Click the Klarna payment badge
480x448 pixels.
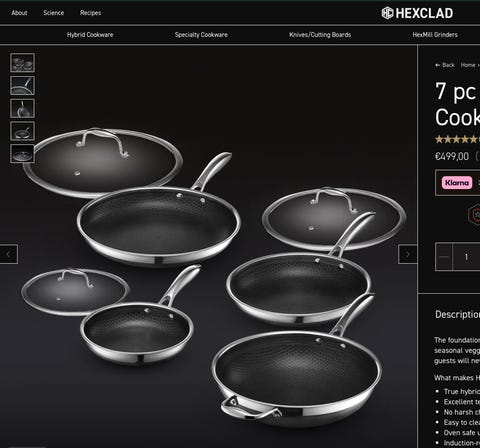click(x=457, y=183)
